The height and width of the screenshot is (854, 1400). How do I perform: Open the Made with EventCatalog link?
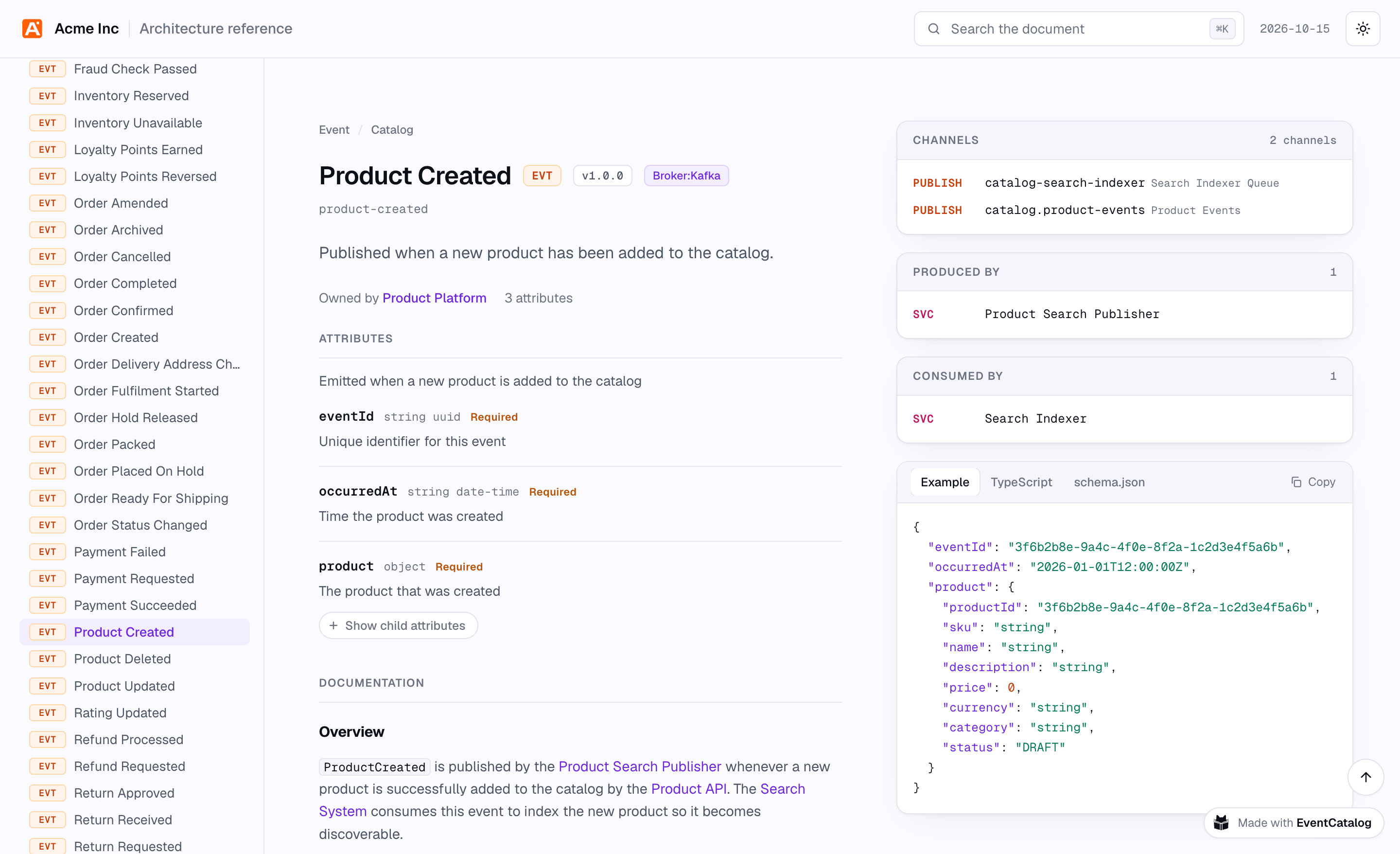pyautogui.click(x=1293, y=822)
